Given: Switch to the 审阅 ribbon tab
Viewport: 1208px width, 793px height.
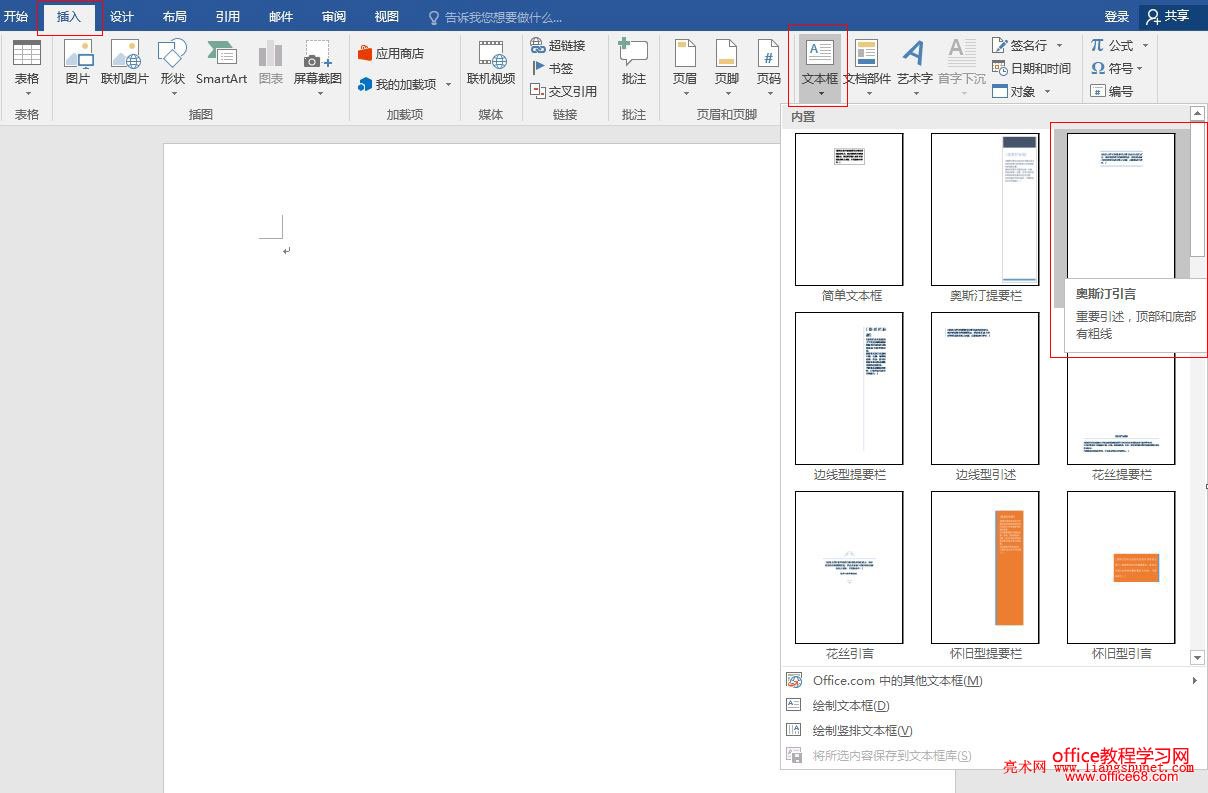Looking at the screenshot, I should click(333, 16).
